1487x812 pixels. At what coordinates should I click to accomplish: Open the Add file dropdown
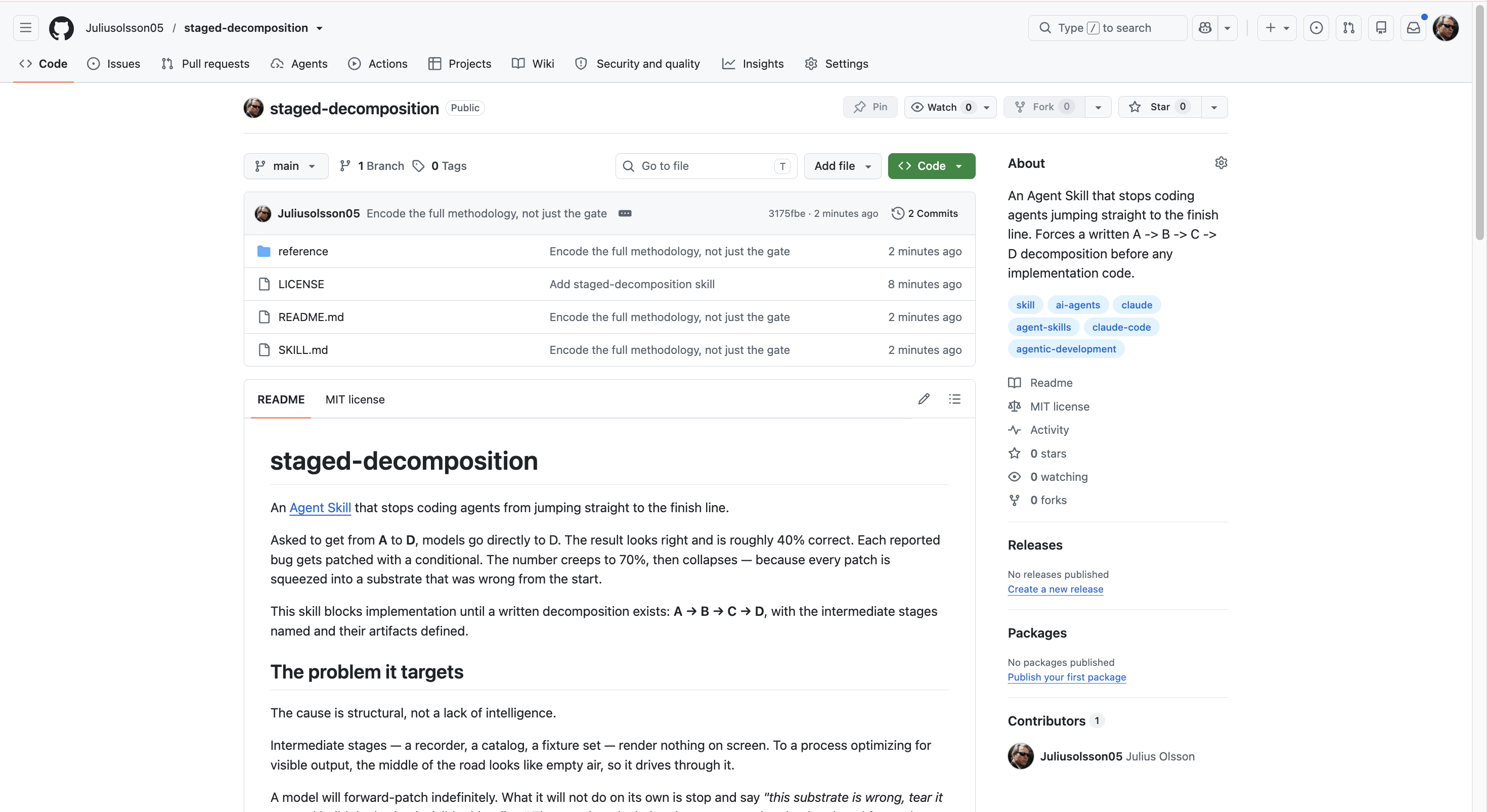pyautogui.click(x=842, y=166)
